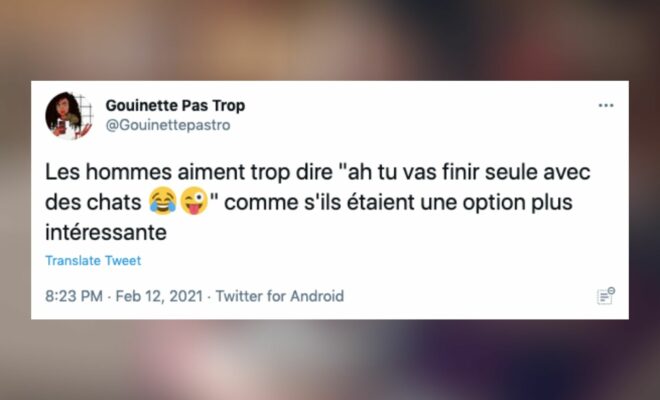Viewport: 660px width, 400px height.
Task: Open the Twitter for Android source link
Action: coord(280,296)
